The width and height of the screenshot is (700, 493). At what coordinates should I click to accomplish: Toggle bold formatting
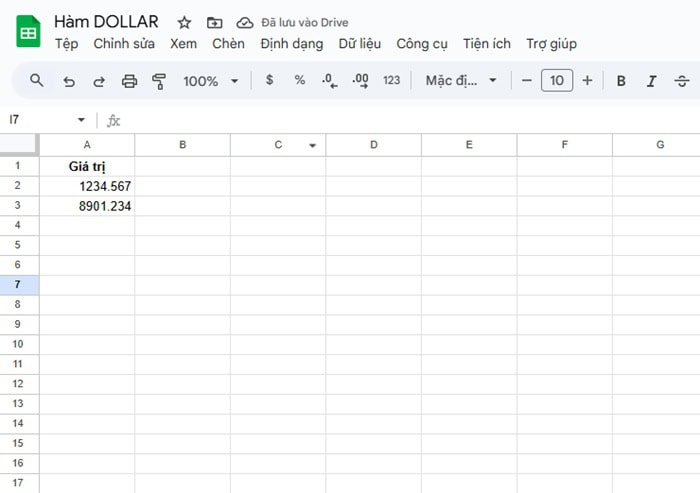coord(621,81)
